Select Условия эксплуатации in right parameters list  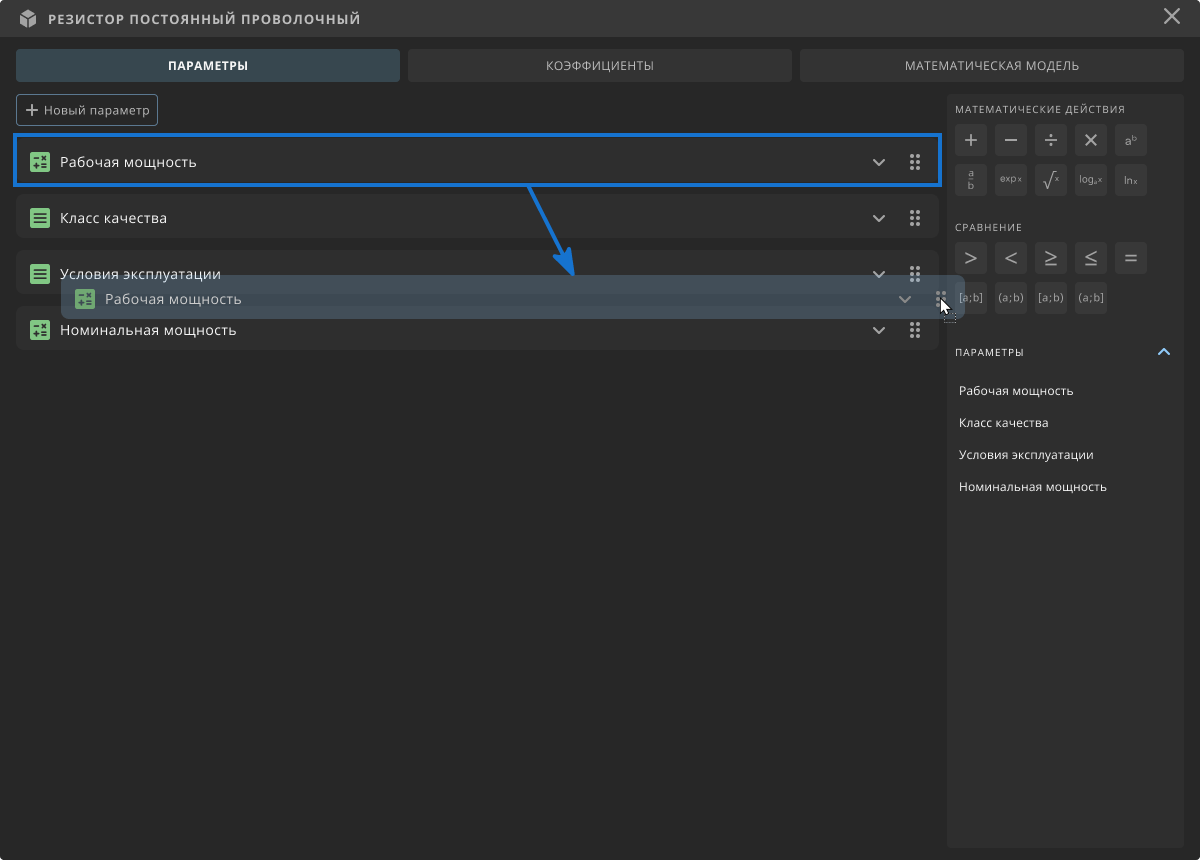(1026, 455)
